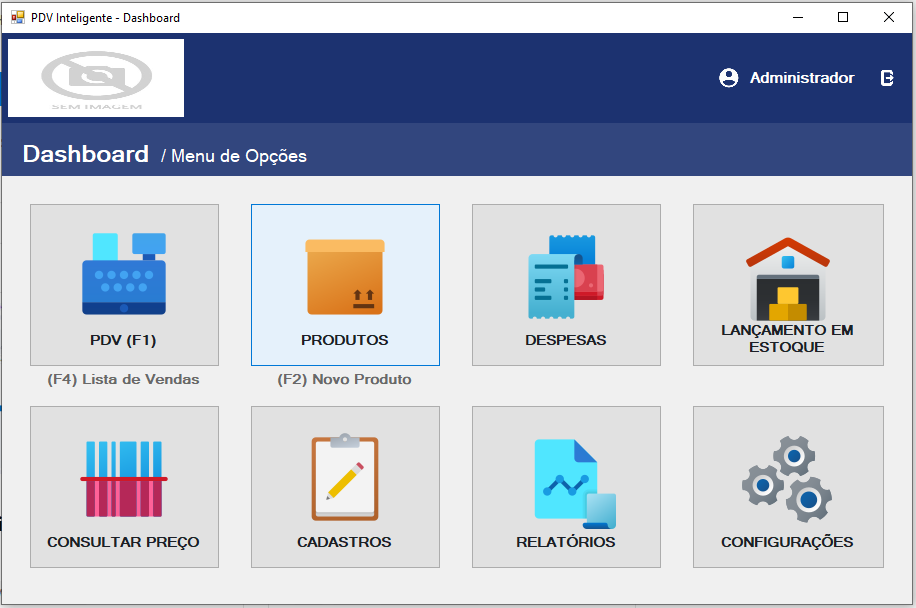Click the (F2) Novo Produto shortcut
The image size is (916, 608).
tap(345, 380)
